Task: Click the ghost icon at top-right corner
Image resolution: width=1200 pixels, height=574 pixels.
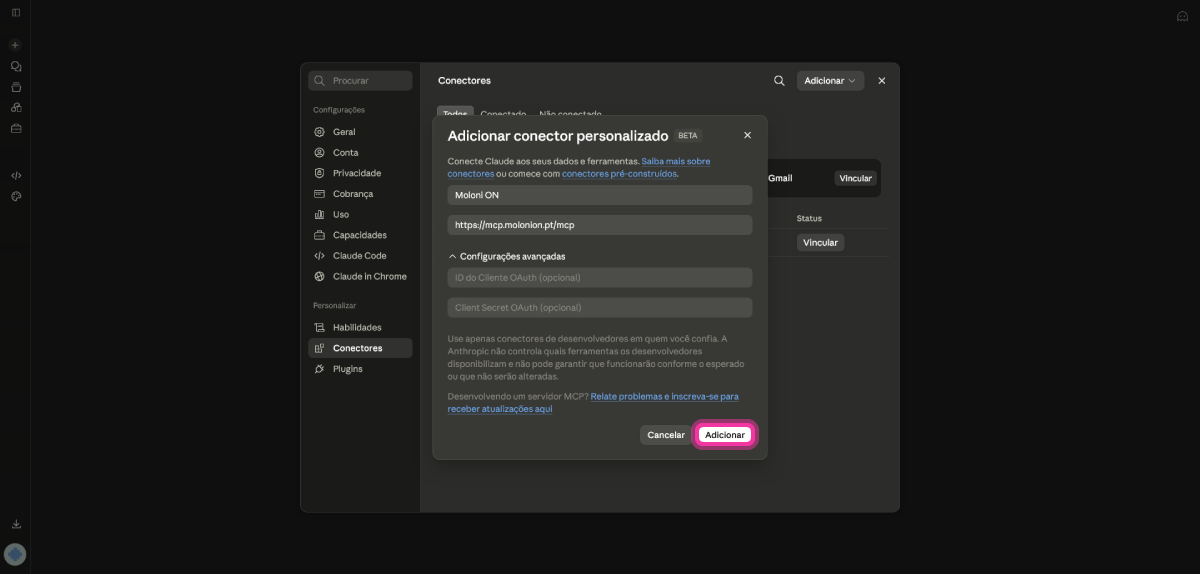Action: pyautogui.click(x=1182, y=16)
